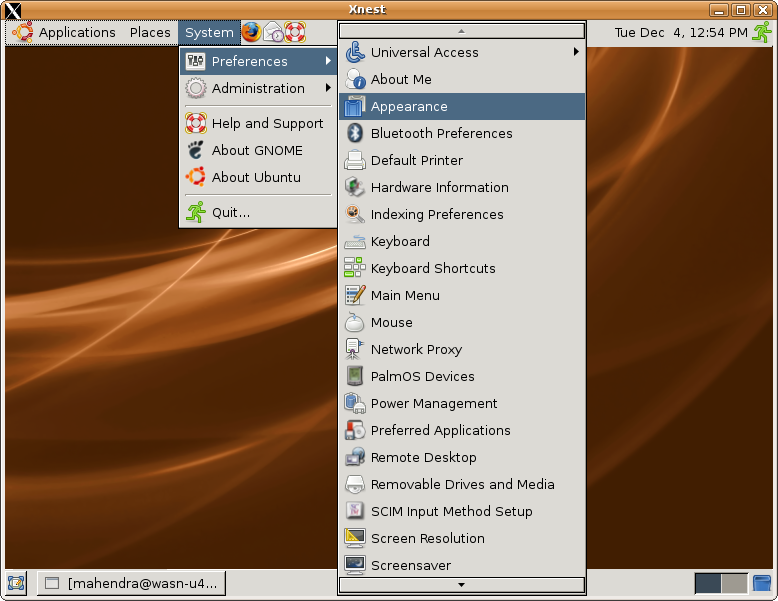Click the show desktop icon in bottom panel
This screenshot has width=778, height=601.
pos(16,583)
